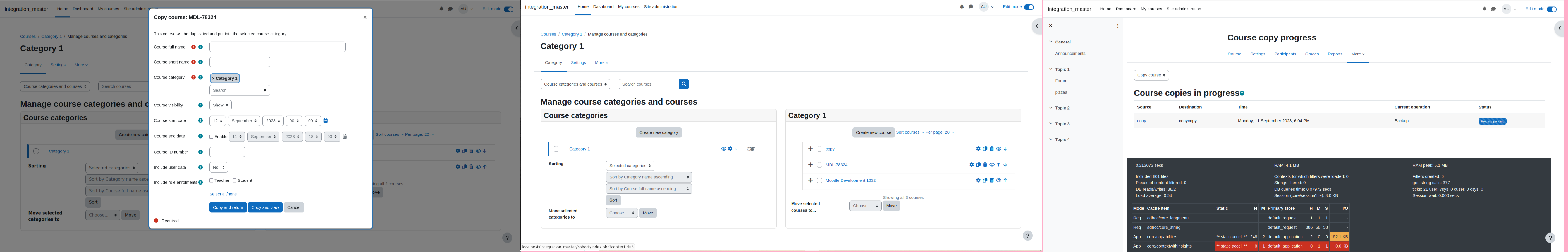The image size is (1568, 252).
Task: Click the Copy and return button
Action: pos(228,207)
